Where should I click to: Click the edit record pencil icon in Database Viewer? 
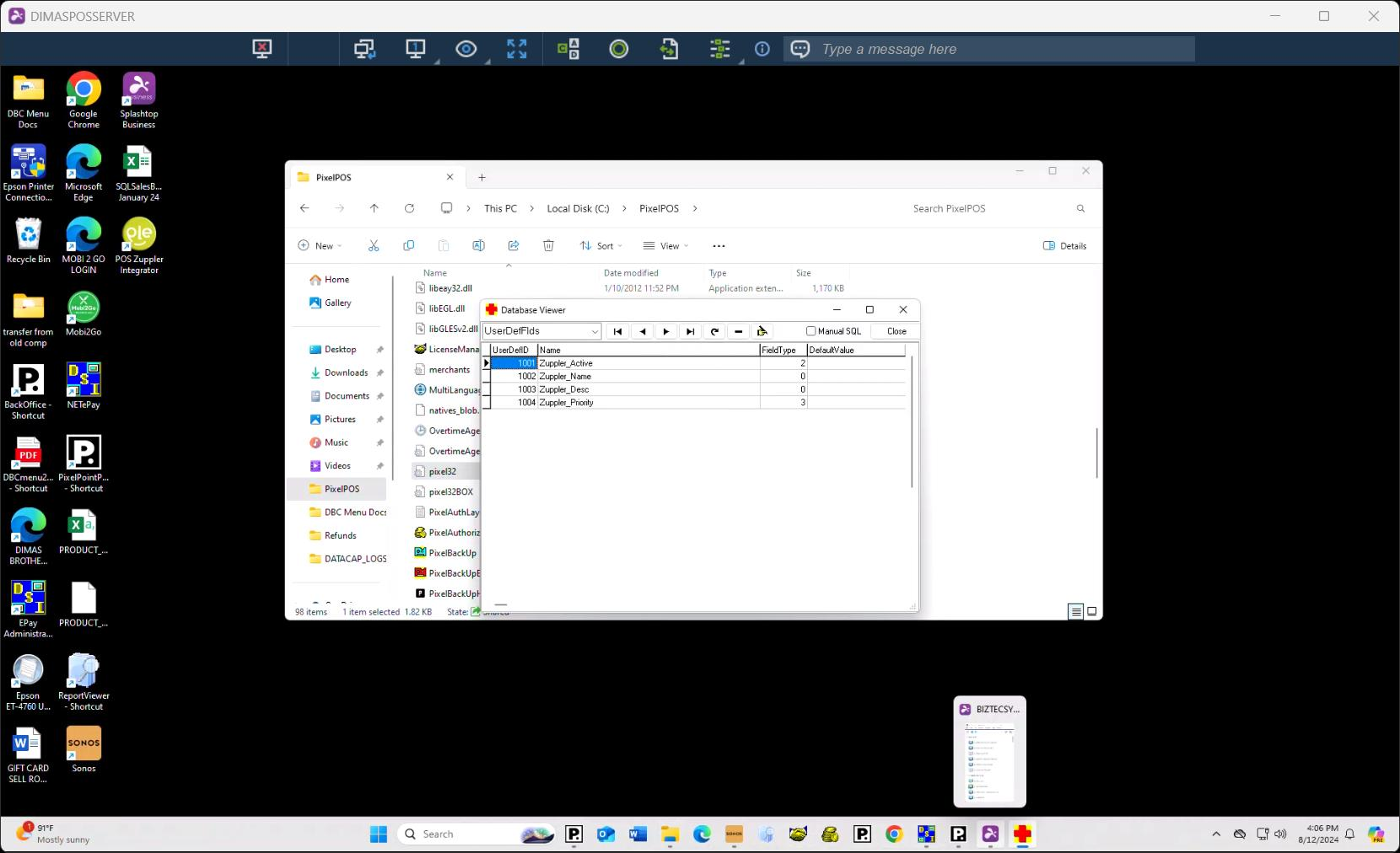[762, 331]
